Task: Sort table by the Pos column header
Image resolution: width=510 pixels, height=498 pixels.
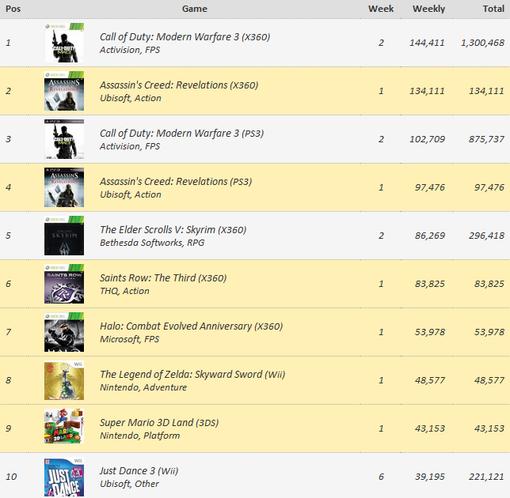Action: pos(13,9)
